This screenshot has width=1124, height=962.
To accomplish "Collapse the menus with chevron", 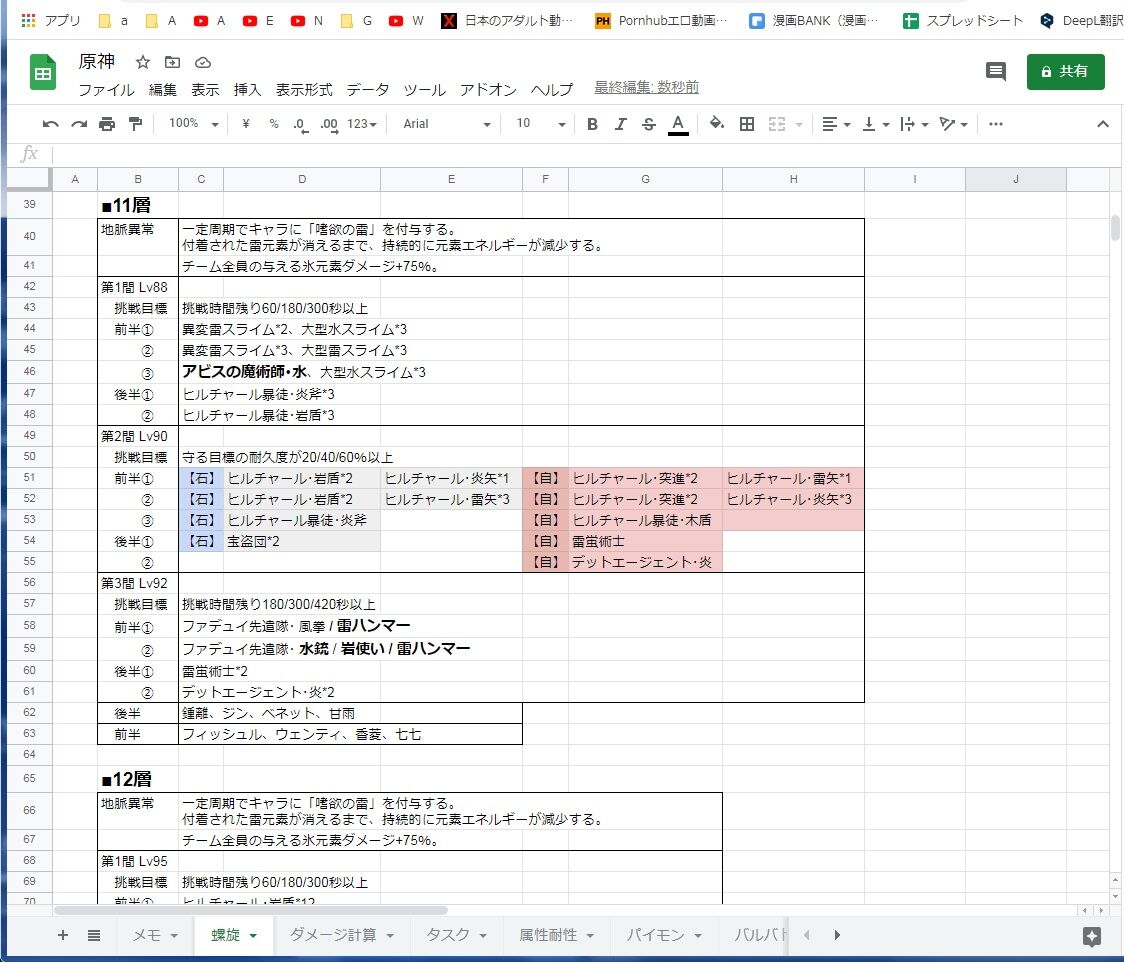I will (x=1102, y=124).
